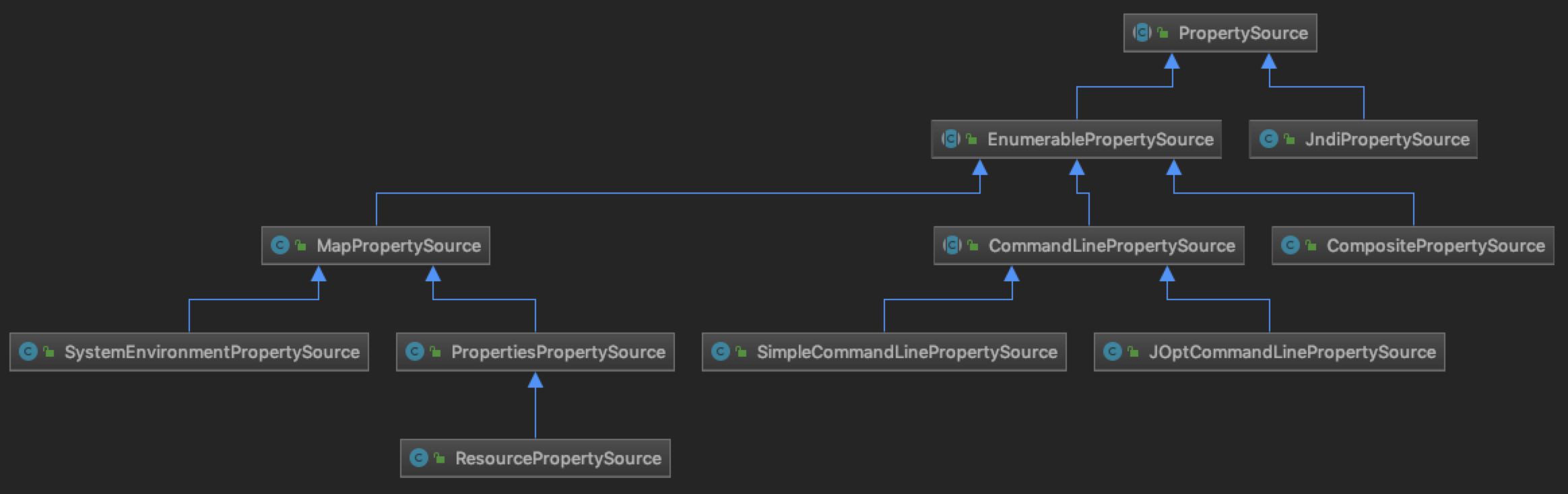Click the green lock icon on SystemEnvironmentPropertySource

[48, 351]
